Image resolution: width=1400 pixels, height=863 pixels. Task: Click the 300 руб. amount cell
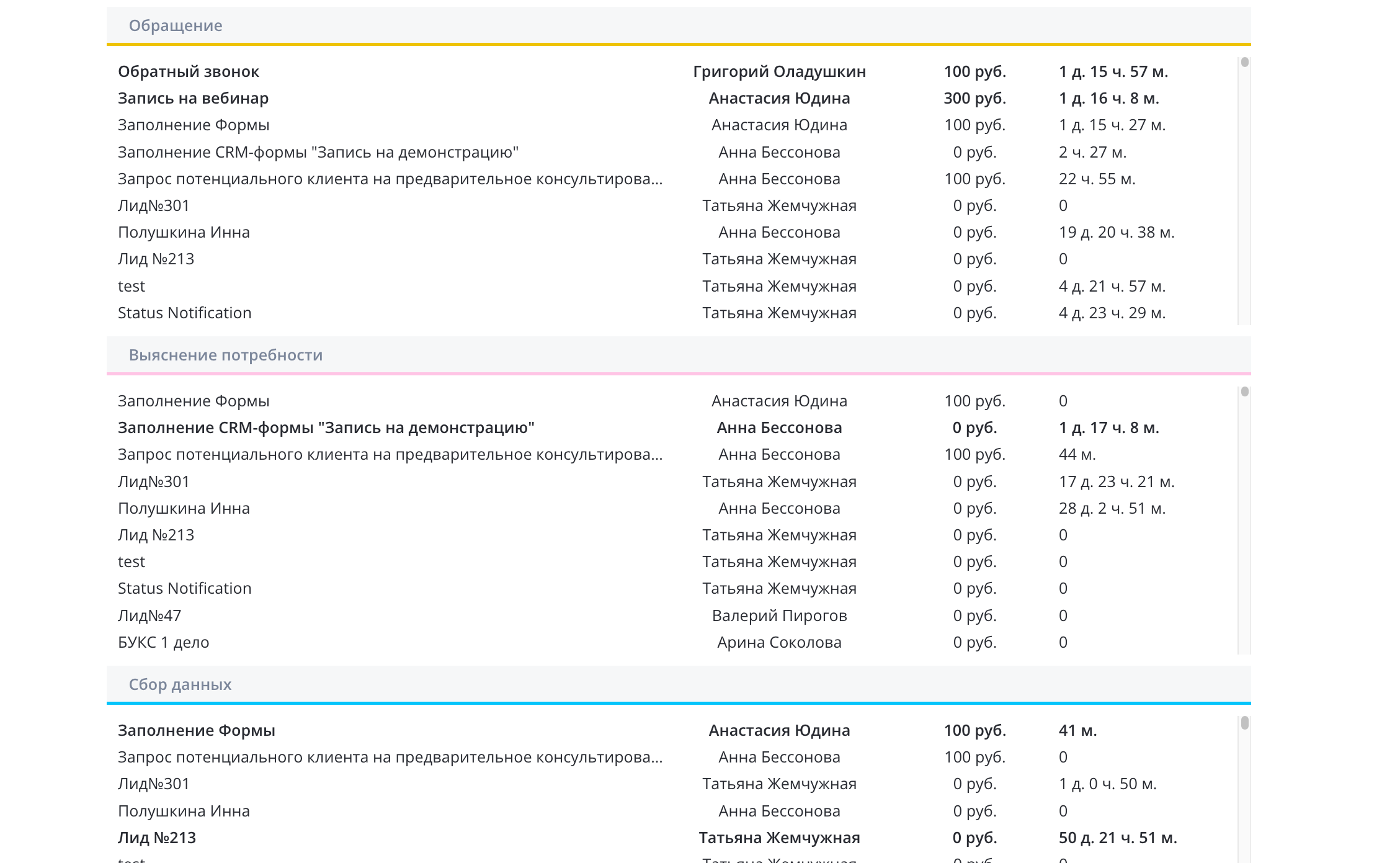(974, 98)
